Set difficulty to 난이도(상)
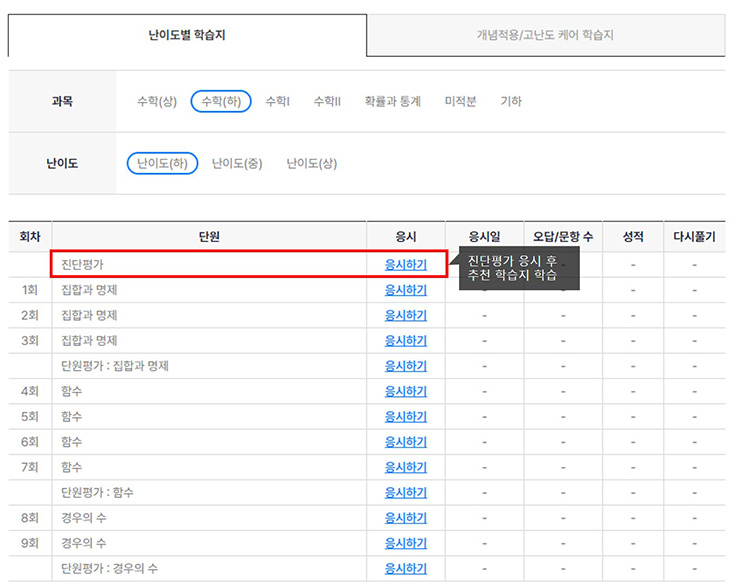 coord(312,163)
